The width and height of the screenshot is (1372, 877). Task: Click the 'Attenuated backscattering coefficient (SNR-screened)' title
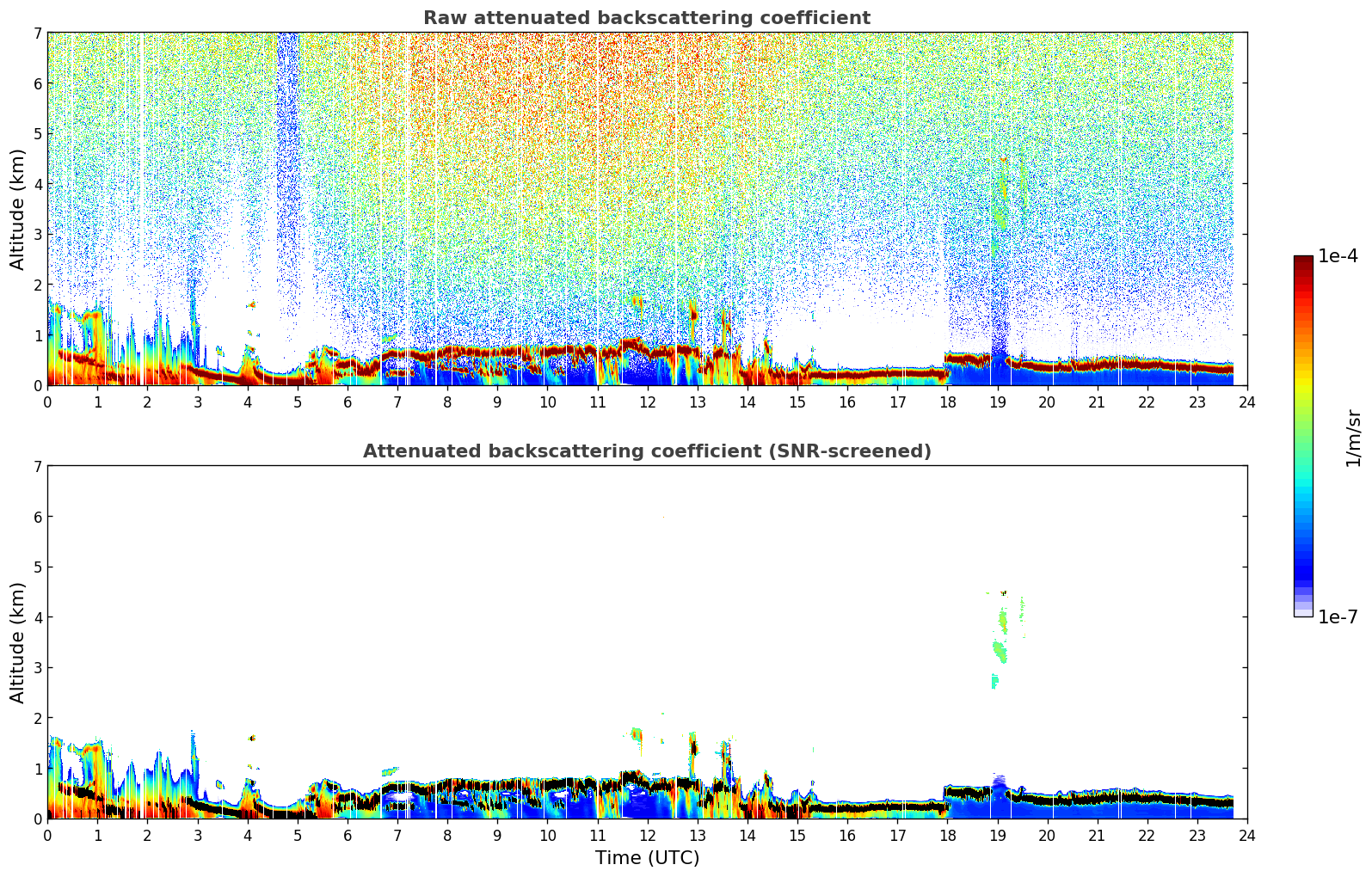point(646,451)
